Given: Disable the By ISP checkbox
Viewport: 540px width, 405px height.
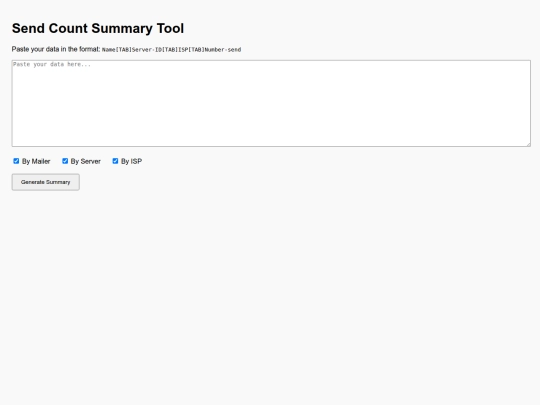Looking at the screenshot, I should (x=115, y=161).
